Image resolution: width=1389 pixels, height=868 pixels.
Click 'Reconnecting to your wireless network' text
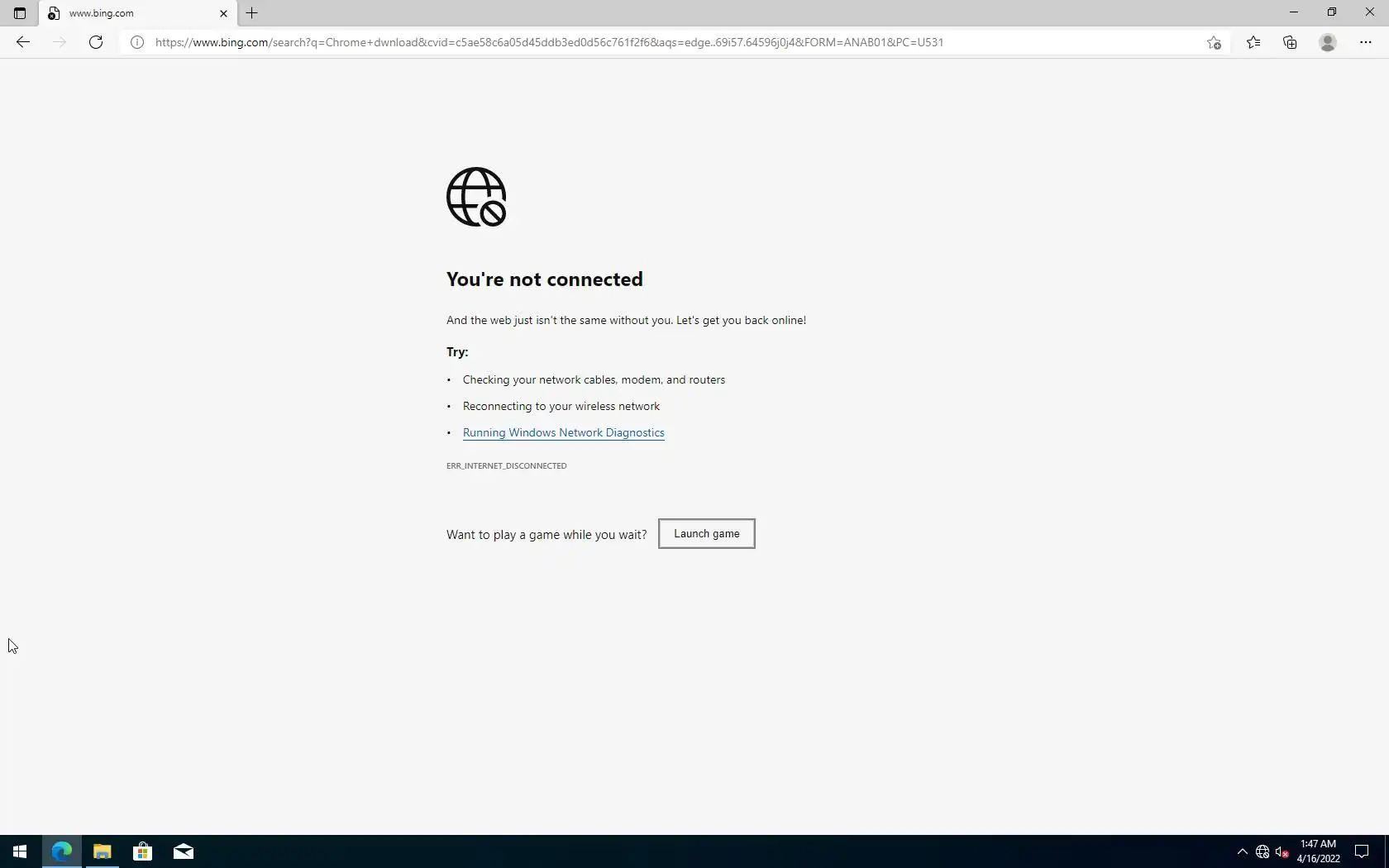click(x=561, y=406)
